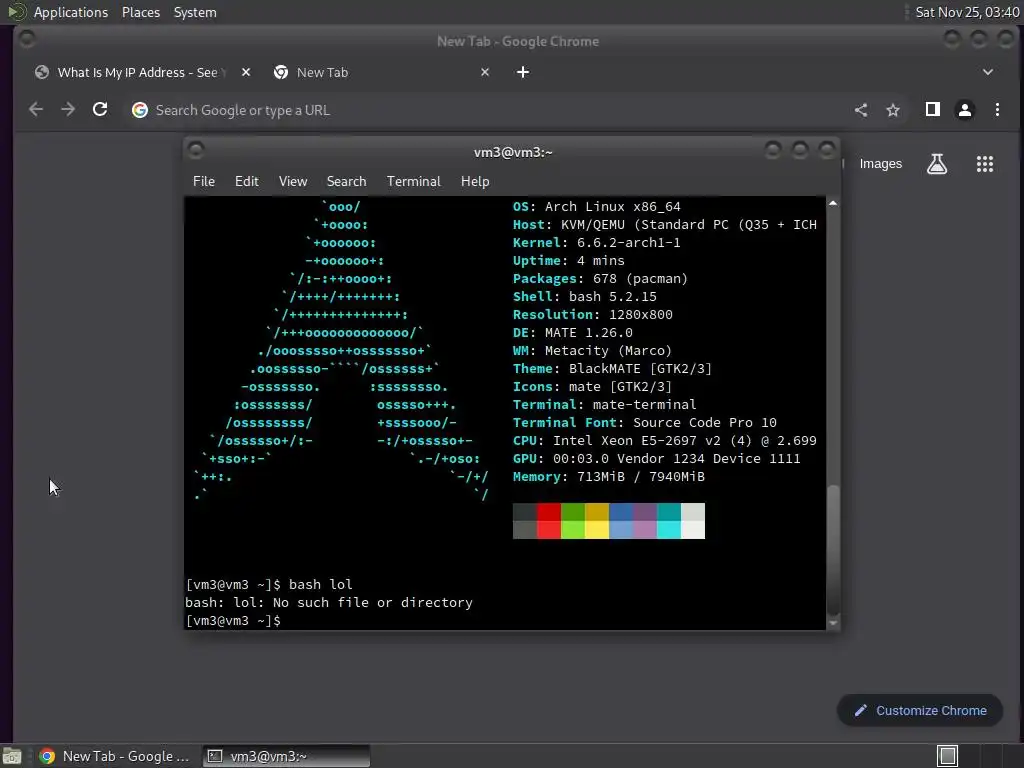
Task: Click terminal scrollbar up arrow
Action: [833, 203]
